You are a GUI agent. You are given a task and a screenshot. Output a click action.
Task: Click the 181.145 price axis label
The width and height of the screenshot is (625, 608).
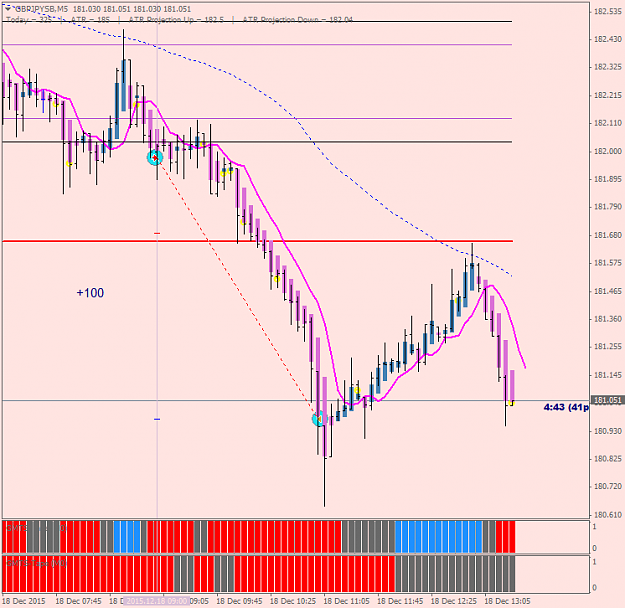click(x=608, y=375)
